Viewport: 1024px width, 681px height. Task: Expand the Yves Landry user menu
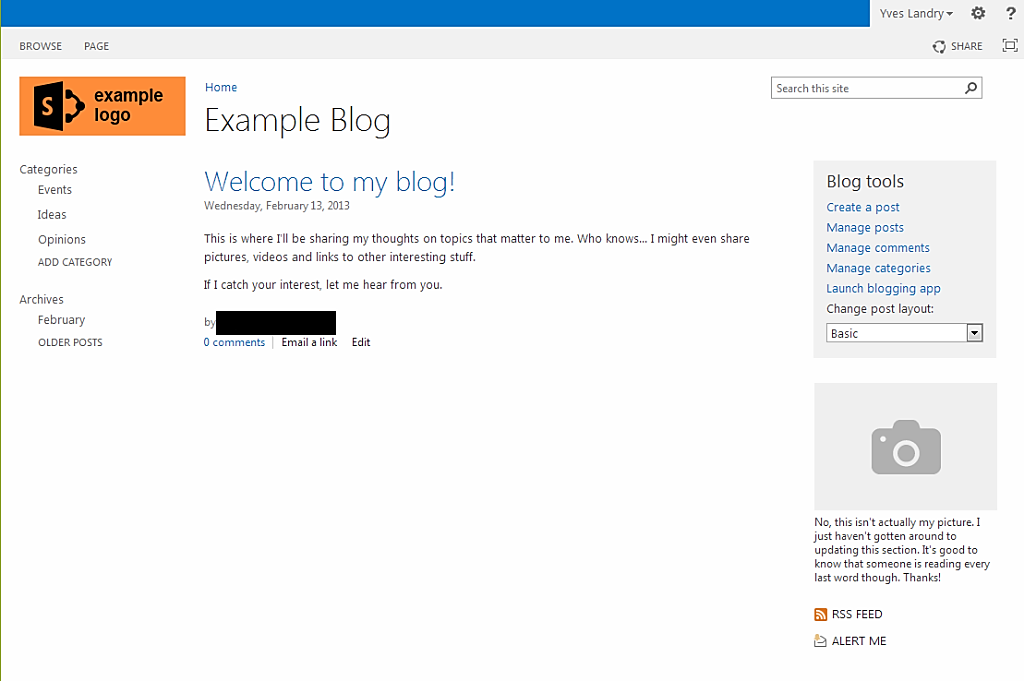click(916, 13)
